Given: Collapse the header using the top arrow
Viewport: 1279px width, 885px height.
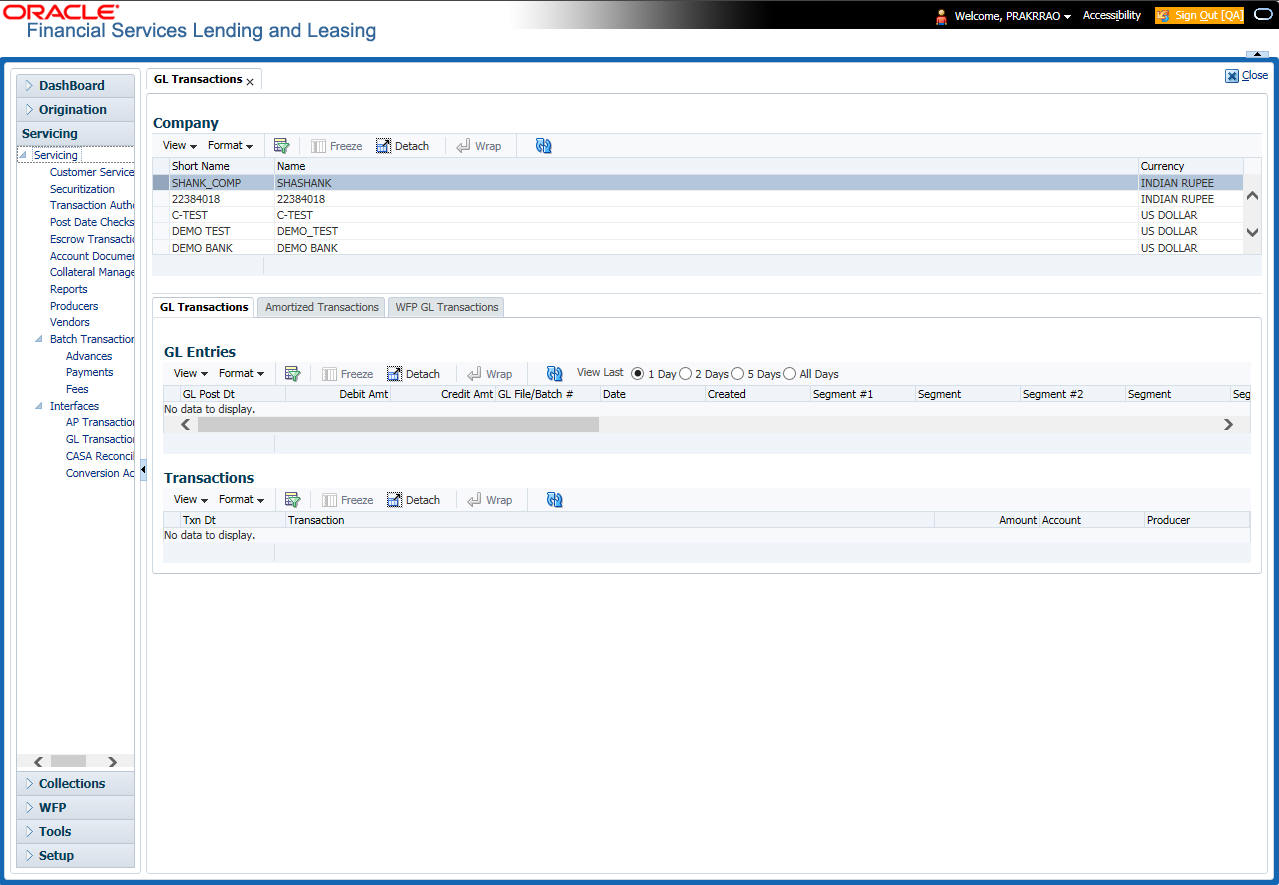Looking at the screenshot, I should point(1256,54).
